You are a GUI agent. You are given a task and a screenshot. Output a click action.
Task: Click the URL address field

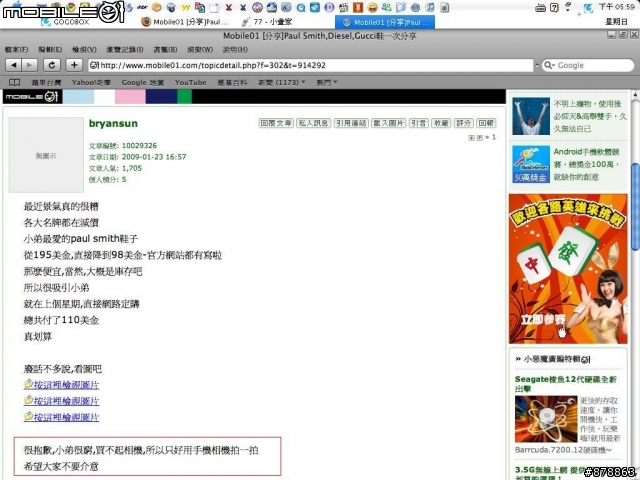pos(311,65)
